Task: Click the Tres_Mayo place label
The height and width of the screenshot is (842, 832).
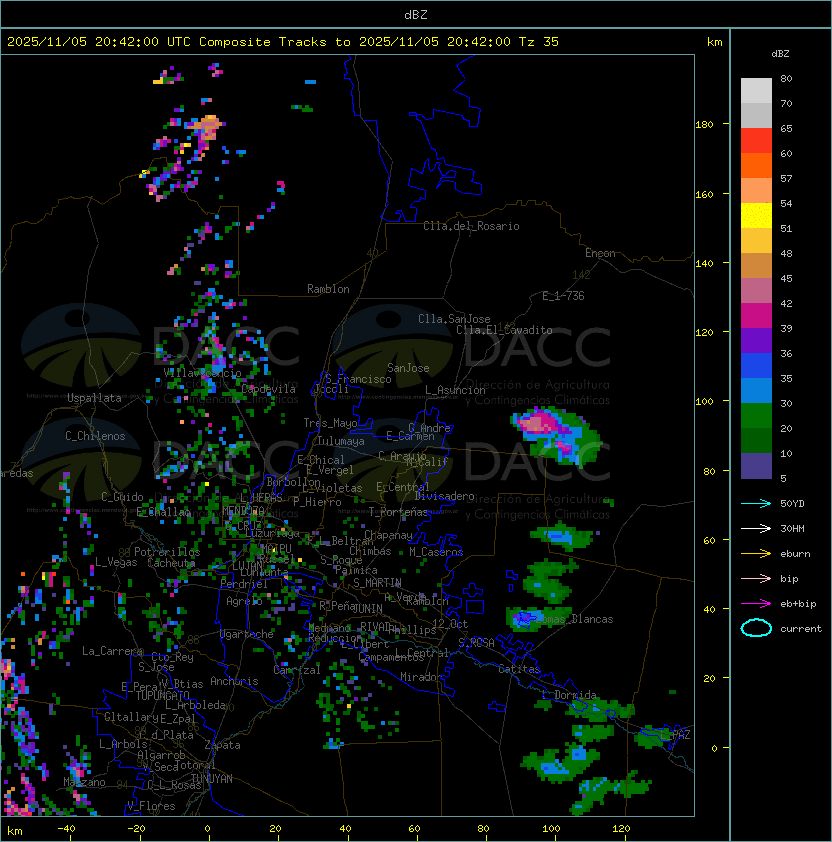Action: [x=330, y=423]
